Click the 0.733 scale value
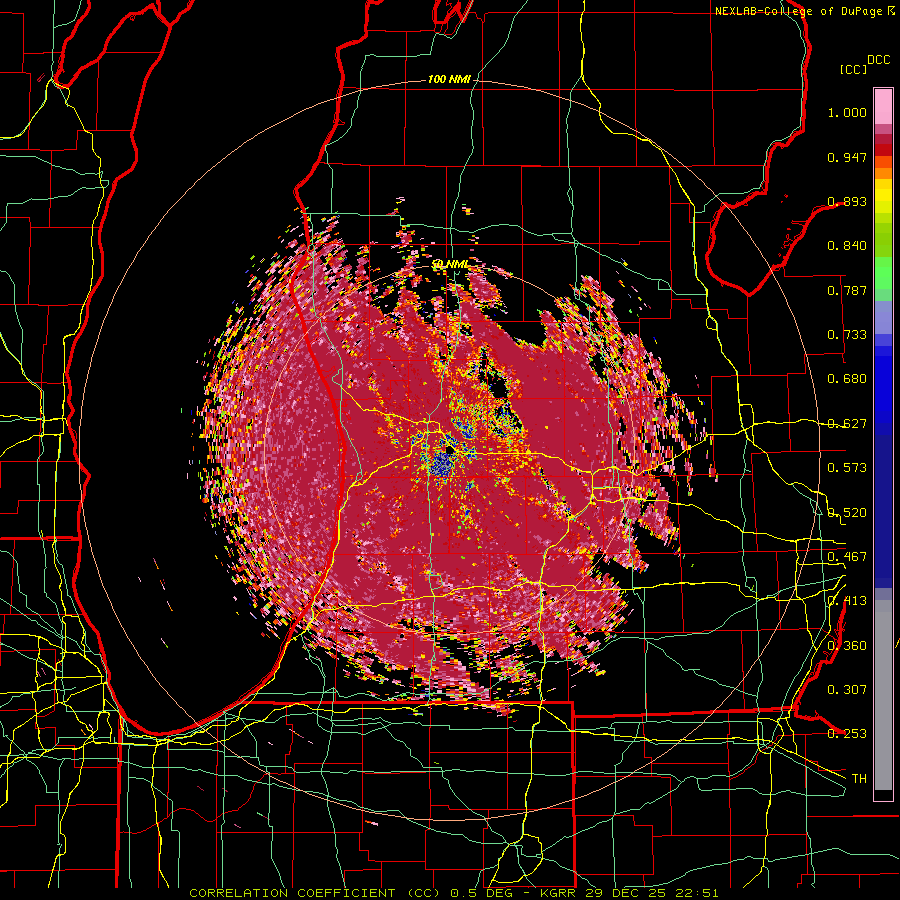 847,335
